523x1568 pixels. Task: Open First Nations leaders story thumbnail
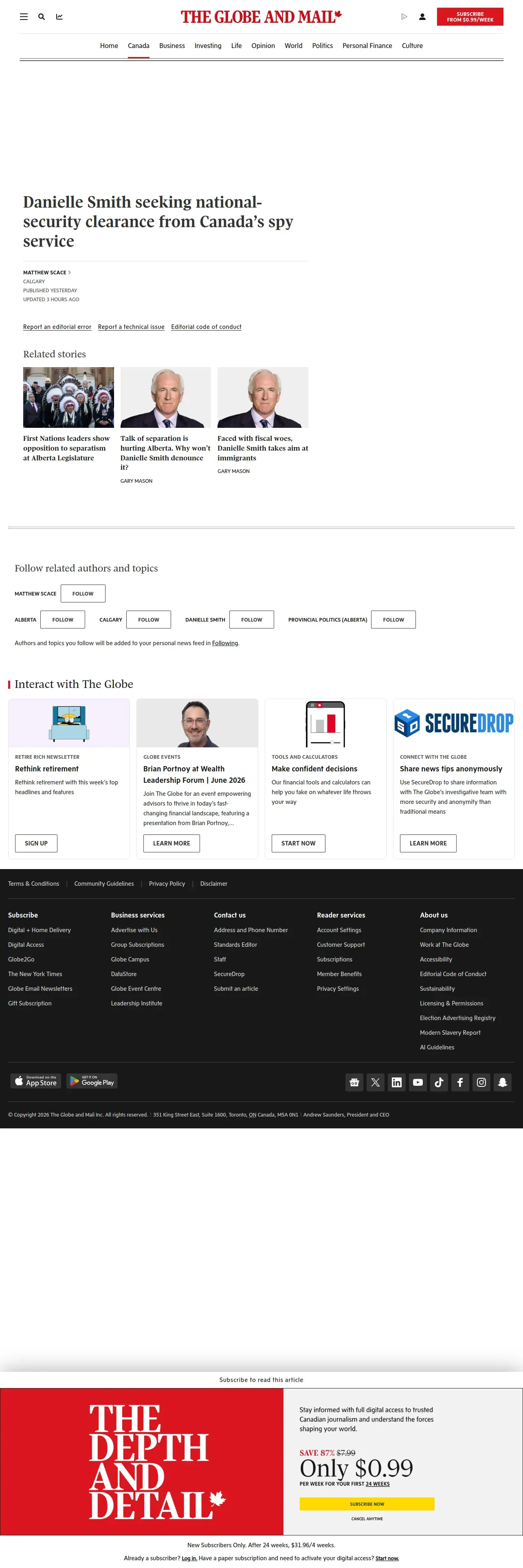coord(68,397)
